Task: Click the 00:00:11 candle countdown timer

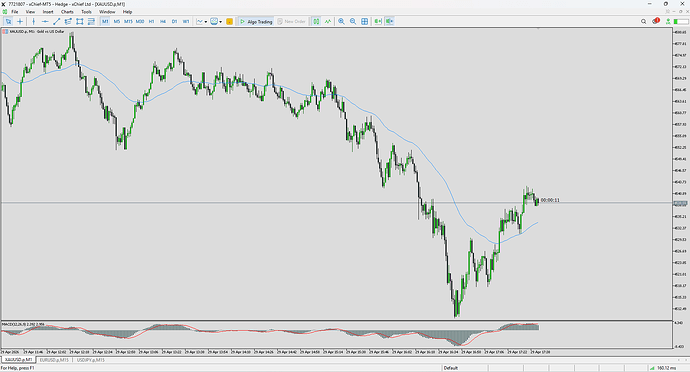Action: [x=550, y=200]
